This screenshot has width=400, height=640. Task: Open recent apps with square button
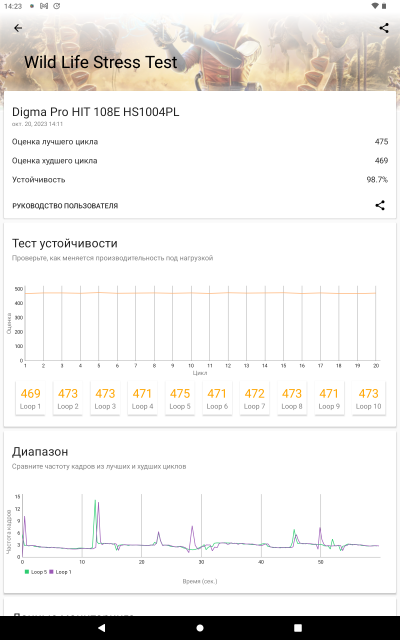[x=298, y=628]
